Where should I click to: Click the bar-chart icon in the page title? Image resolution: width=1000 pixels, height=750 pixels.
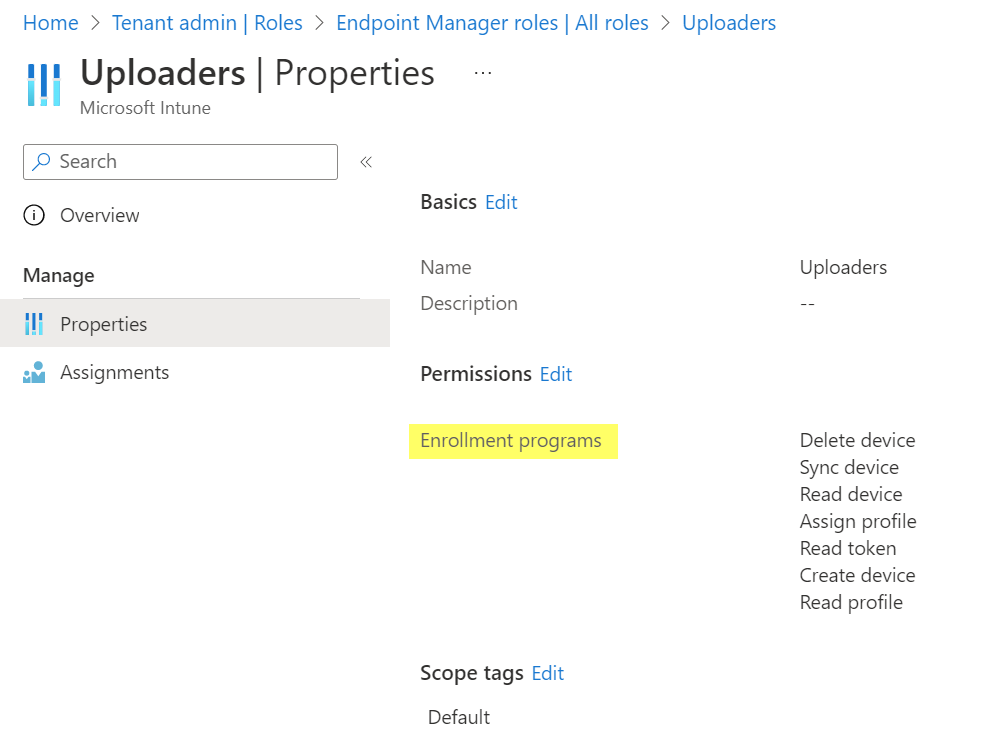[44, 85]
